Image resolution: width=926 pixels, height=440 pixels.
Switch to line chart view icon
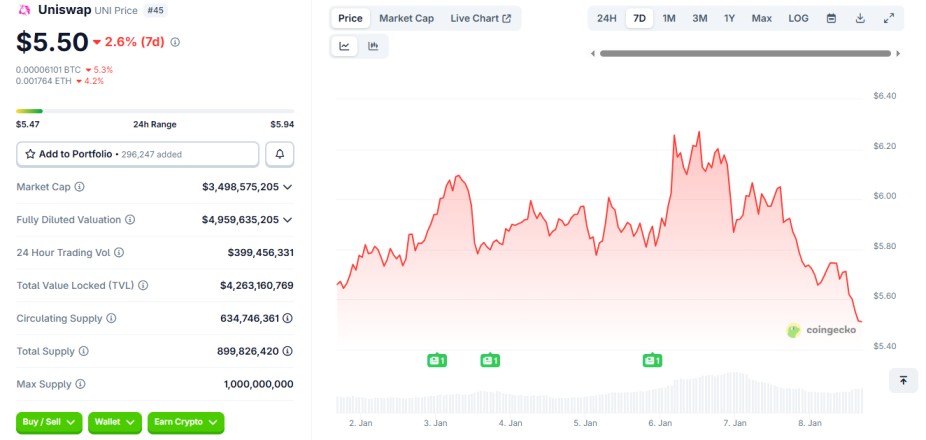[345, 46]
